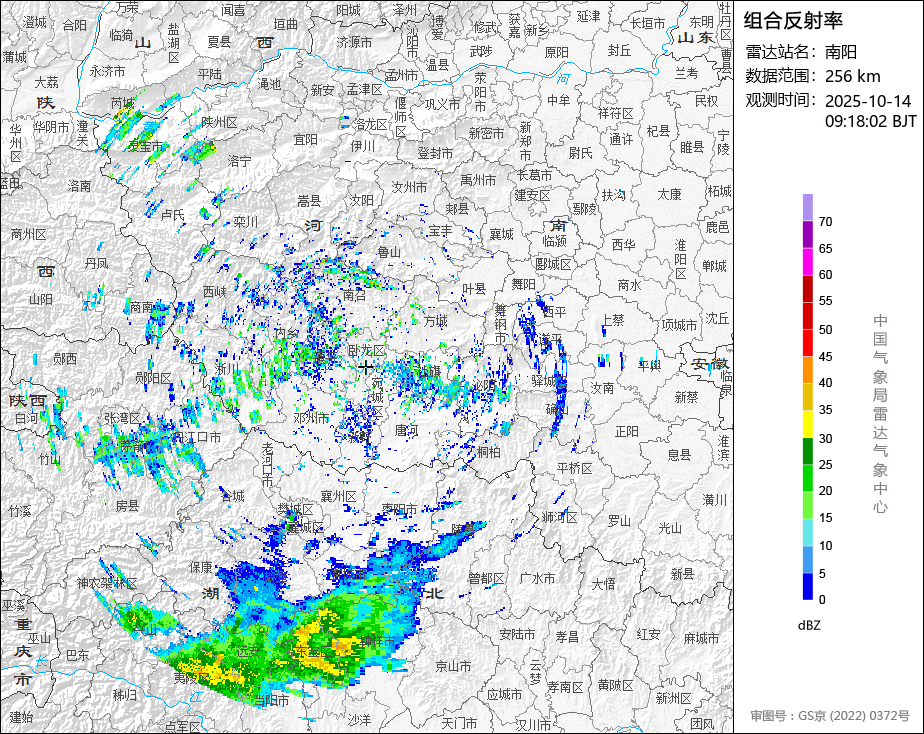Click the 组合反射率 title
The width and height of the screenshot is (924, 734).
point(793,21)
